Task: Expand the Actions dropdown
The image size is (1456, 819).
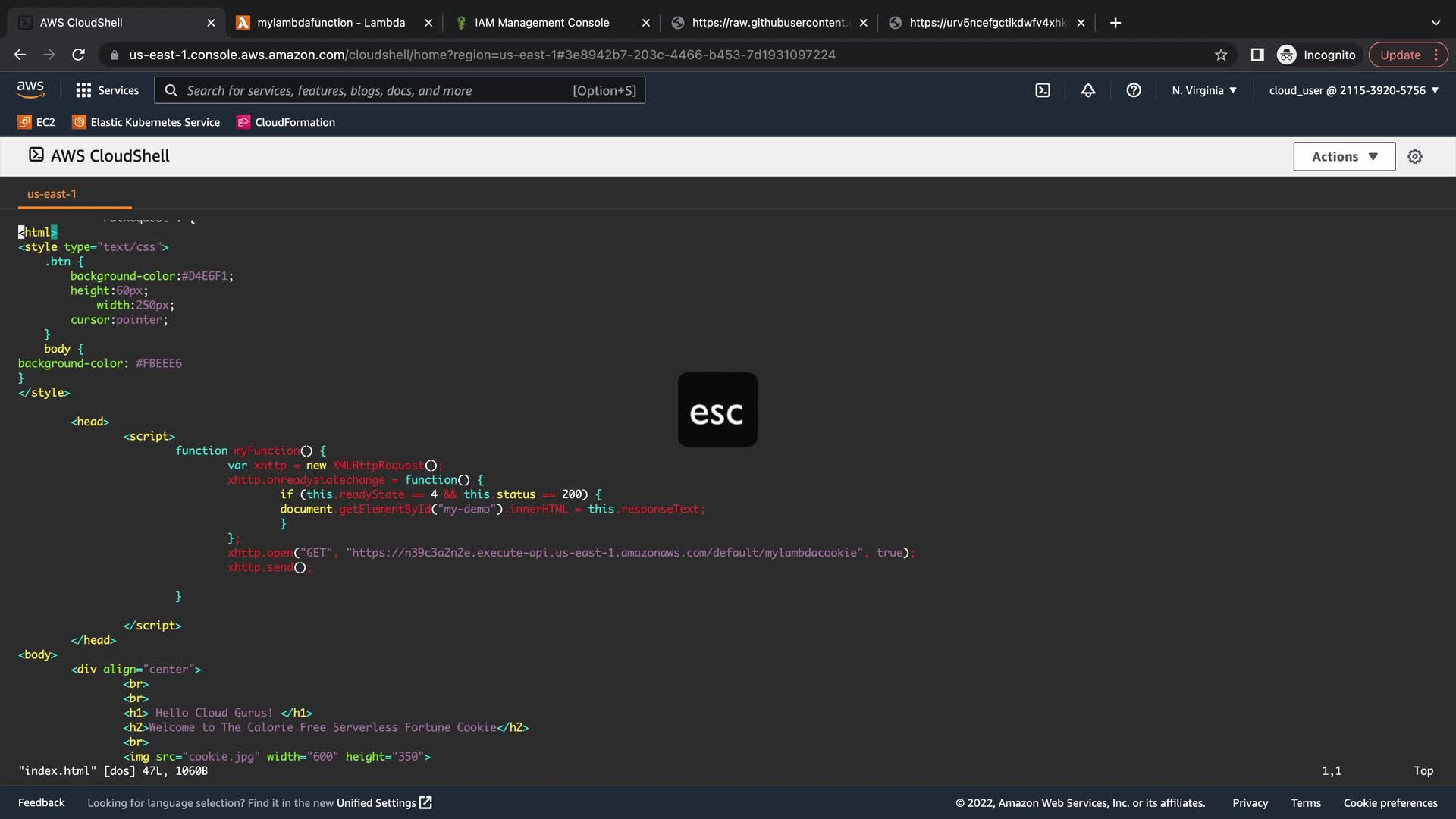Action: (x=1344, y=156)
